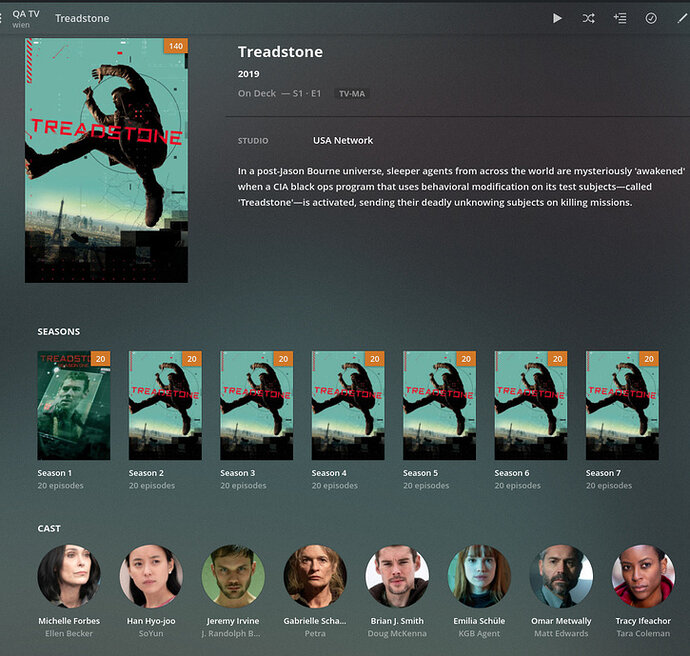Shuffle Treadstone episodes
Screen dimensions: 690x656
point(588,18)
